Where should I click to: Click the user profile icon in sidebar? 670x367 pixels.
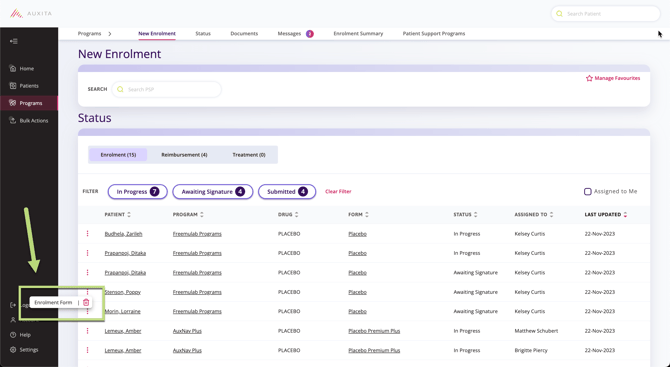tap(13, 320)
